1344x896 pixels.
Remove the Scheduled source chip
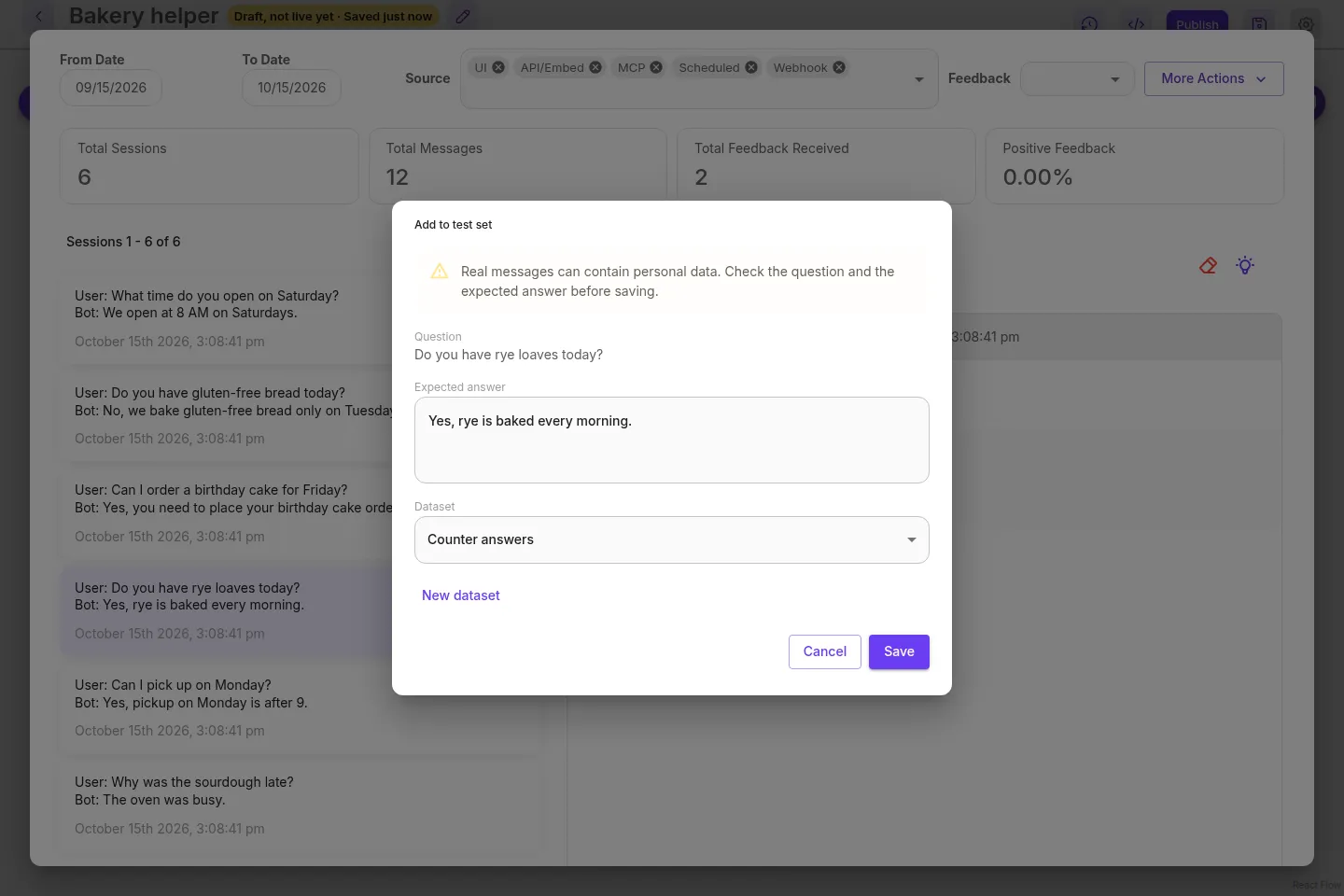751,67
